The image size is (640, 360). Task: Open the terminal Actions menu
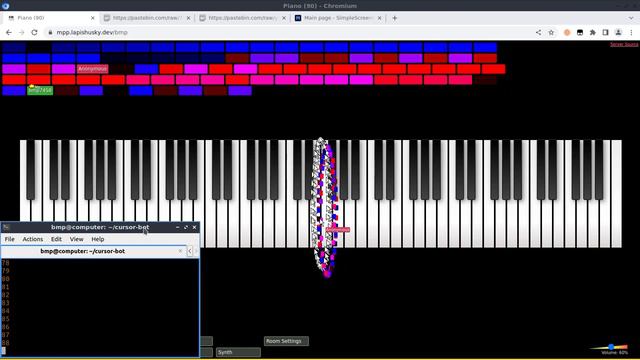coord(33,239)
